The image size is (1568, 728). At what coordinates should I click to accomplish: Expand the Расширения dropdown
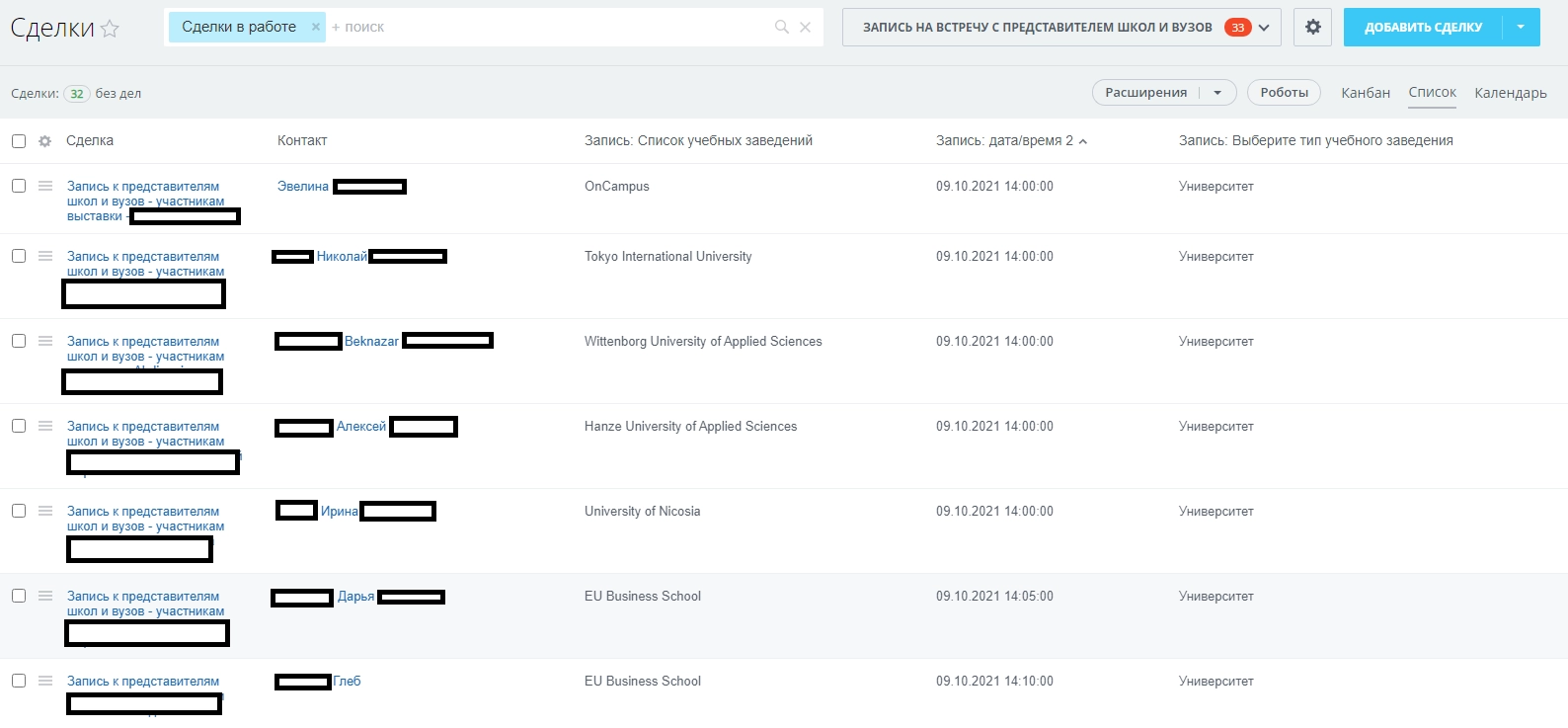coord(1217,93)
